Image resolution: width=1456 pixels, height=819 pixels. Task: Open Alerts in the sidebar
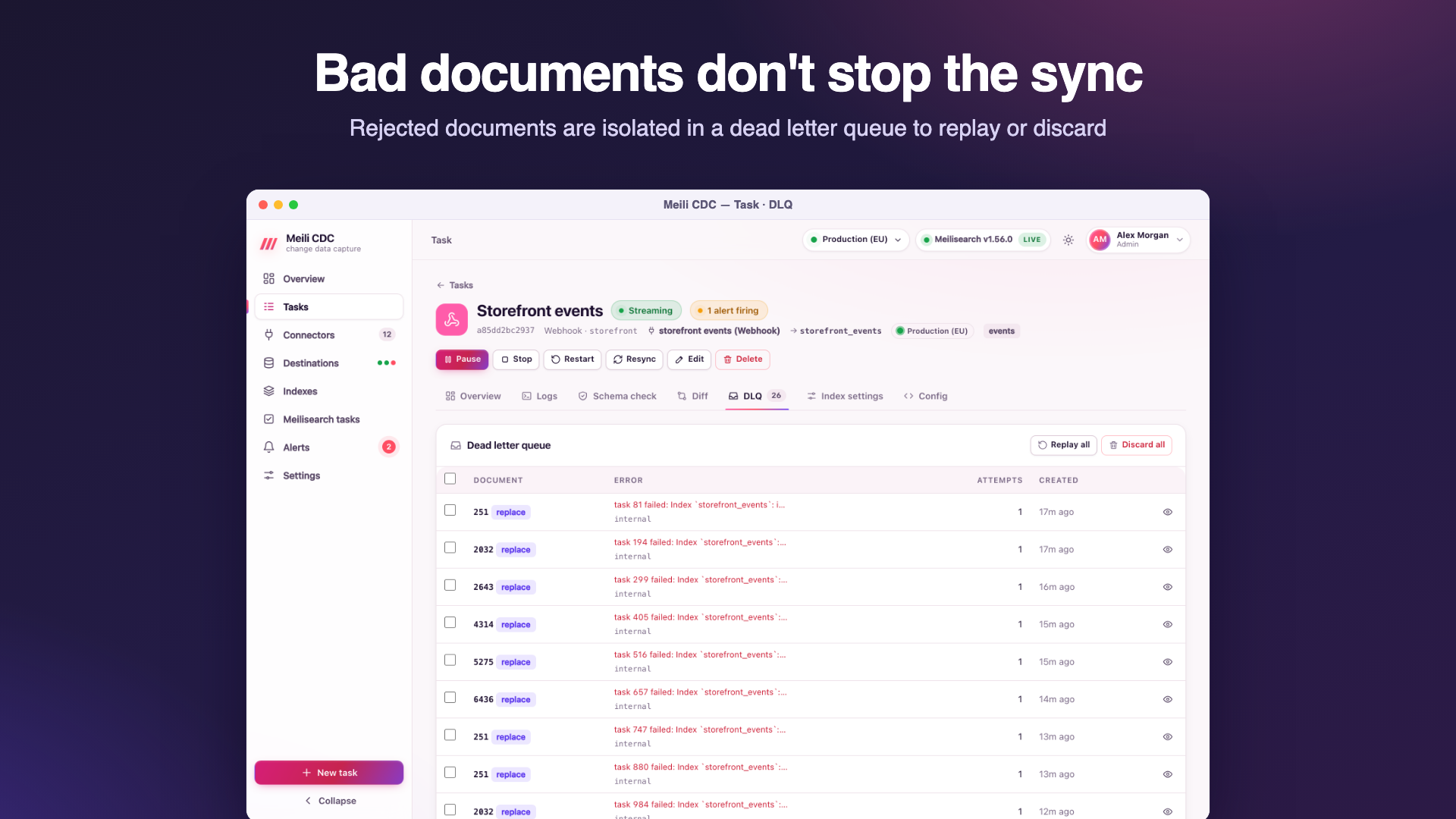tap(329, 447)
